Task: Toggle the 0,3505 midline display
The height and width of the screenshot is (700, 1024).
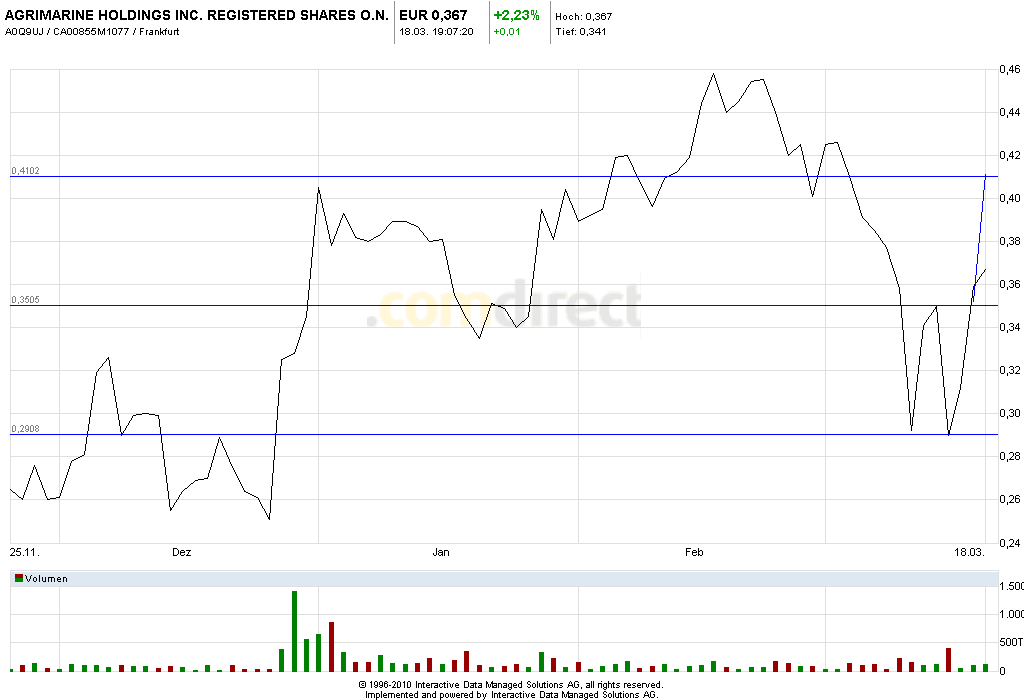Action: coord(24,297)
